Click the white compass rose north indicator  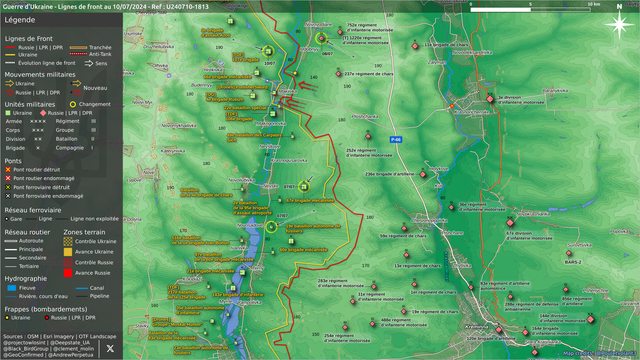pyautogui.click(x=619, y=25)
